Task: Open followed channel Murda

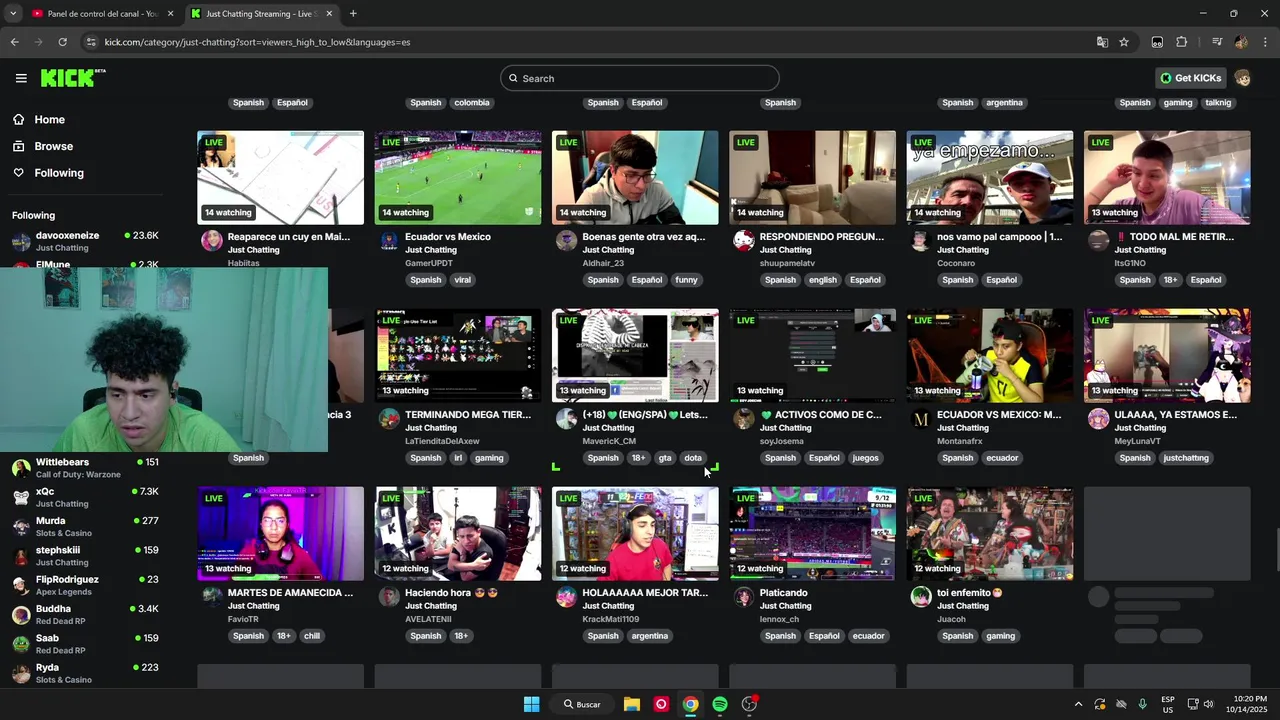Action: point(85,526)
